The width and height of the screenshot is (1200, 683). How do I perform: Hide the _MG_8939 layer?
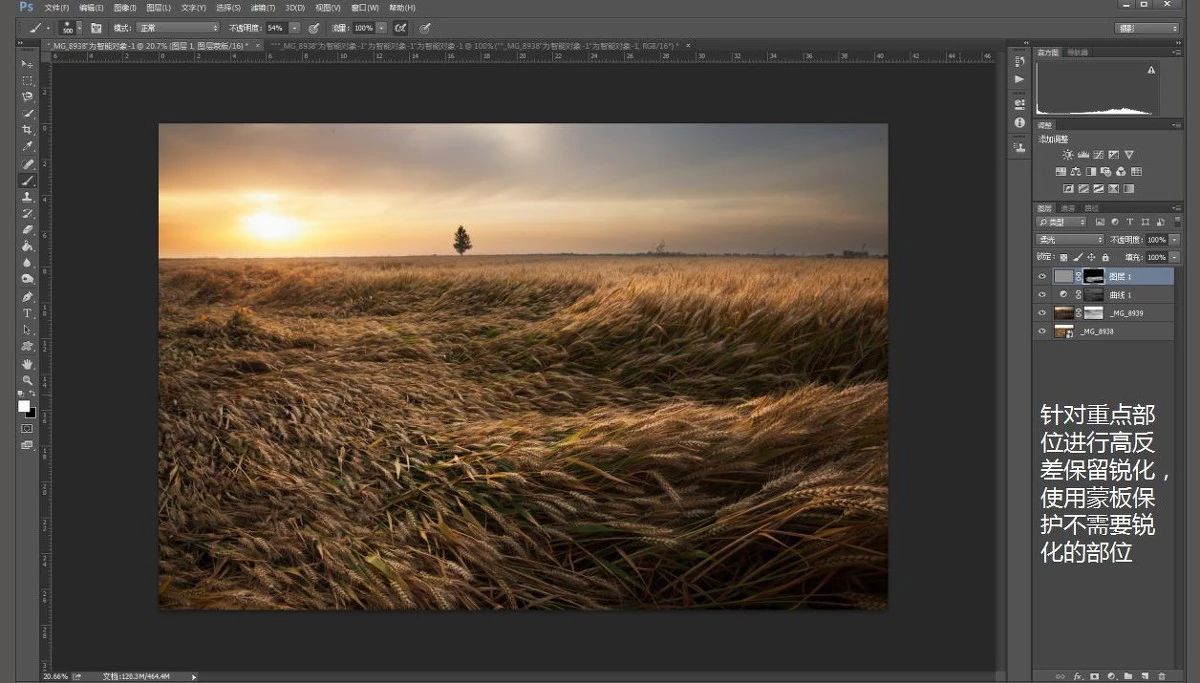tap(1043, 313)
